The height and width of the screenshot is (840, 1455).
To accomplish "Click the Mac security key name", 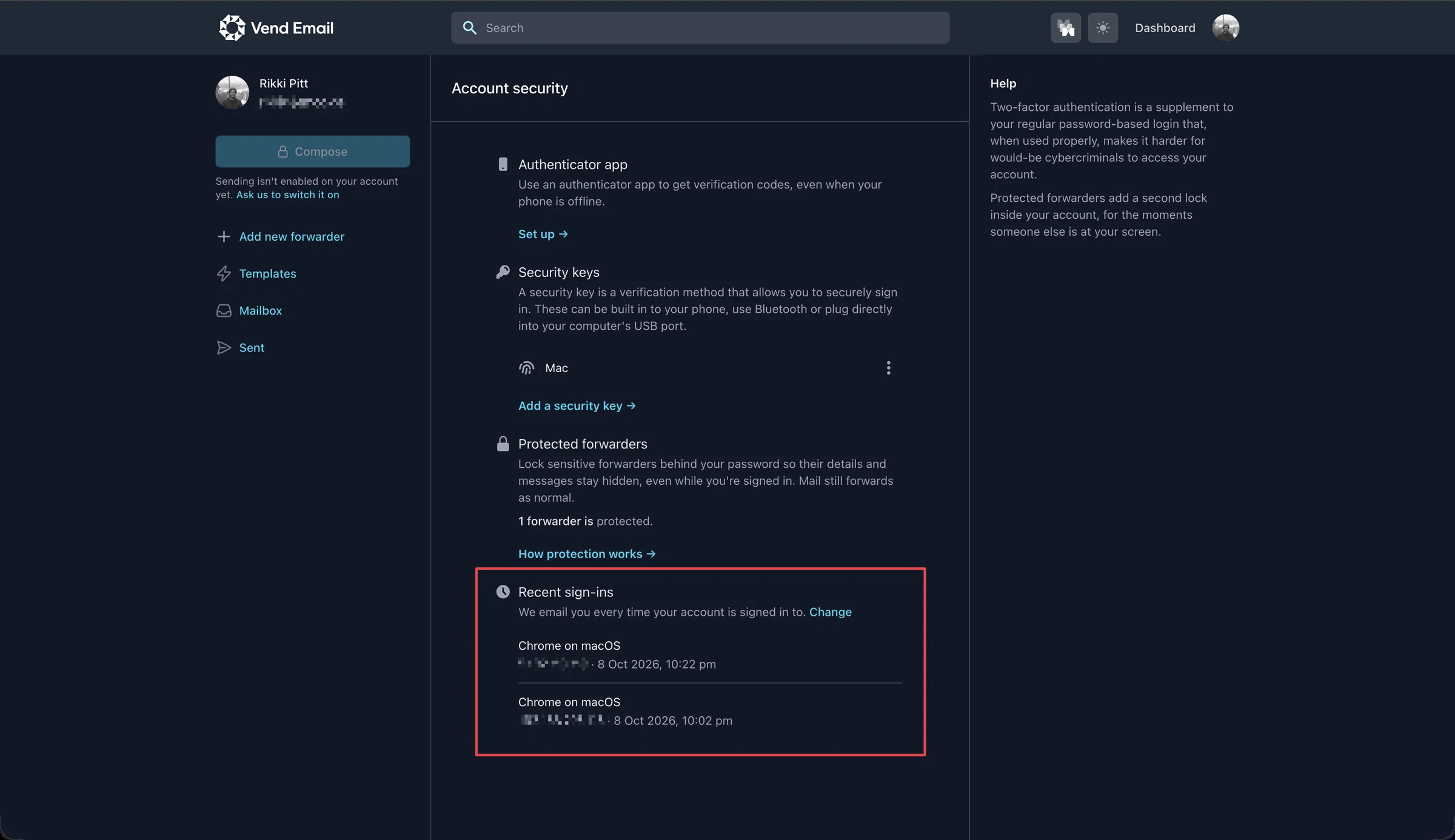I will (x=556, y=368).
